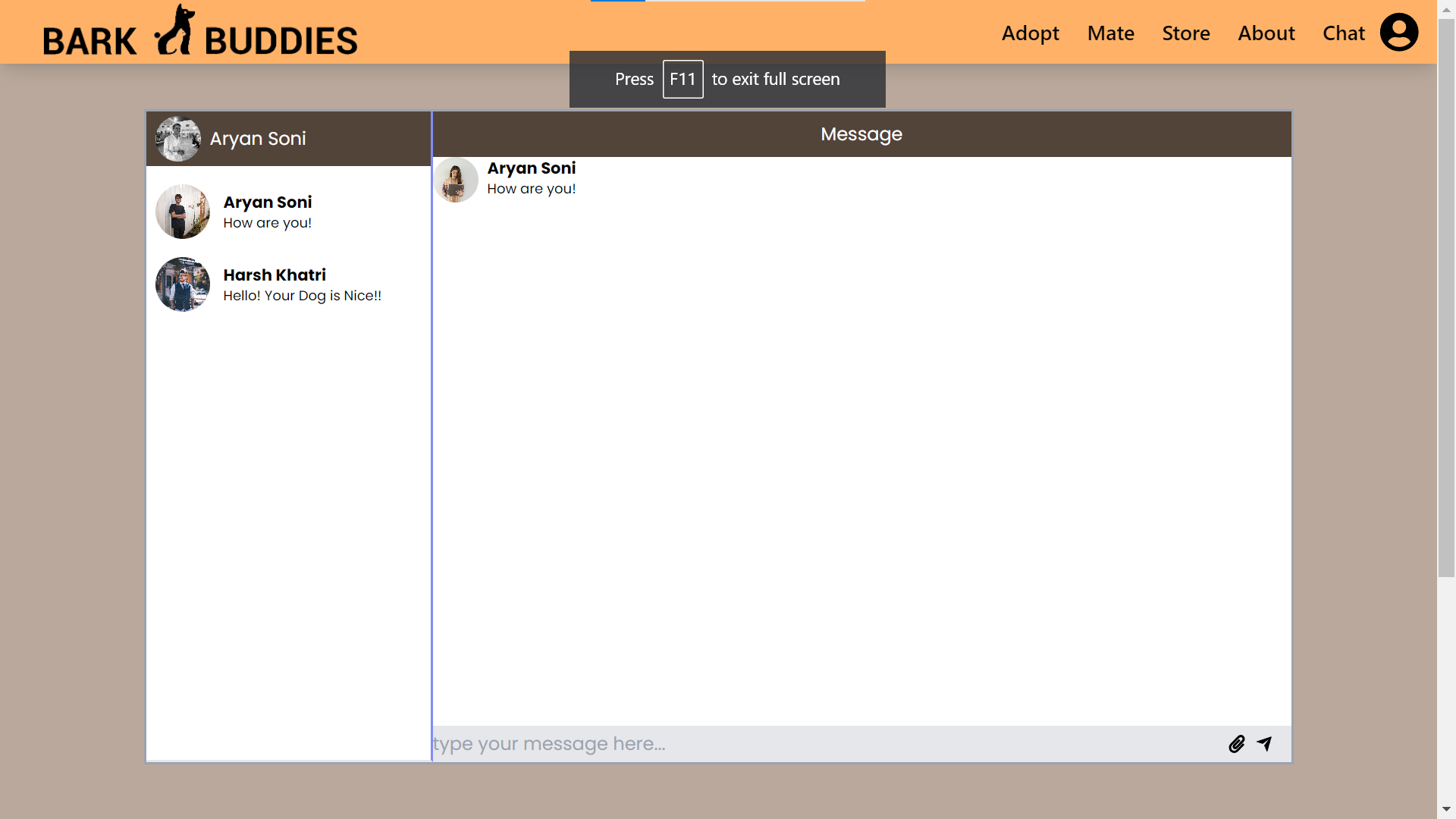Click Harsh Khatri's avatar in chat list

tap(183, 284)
